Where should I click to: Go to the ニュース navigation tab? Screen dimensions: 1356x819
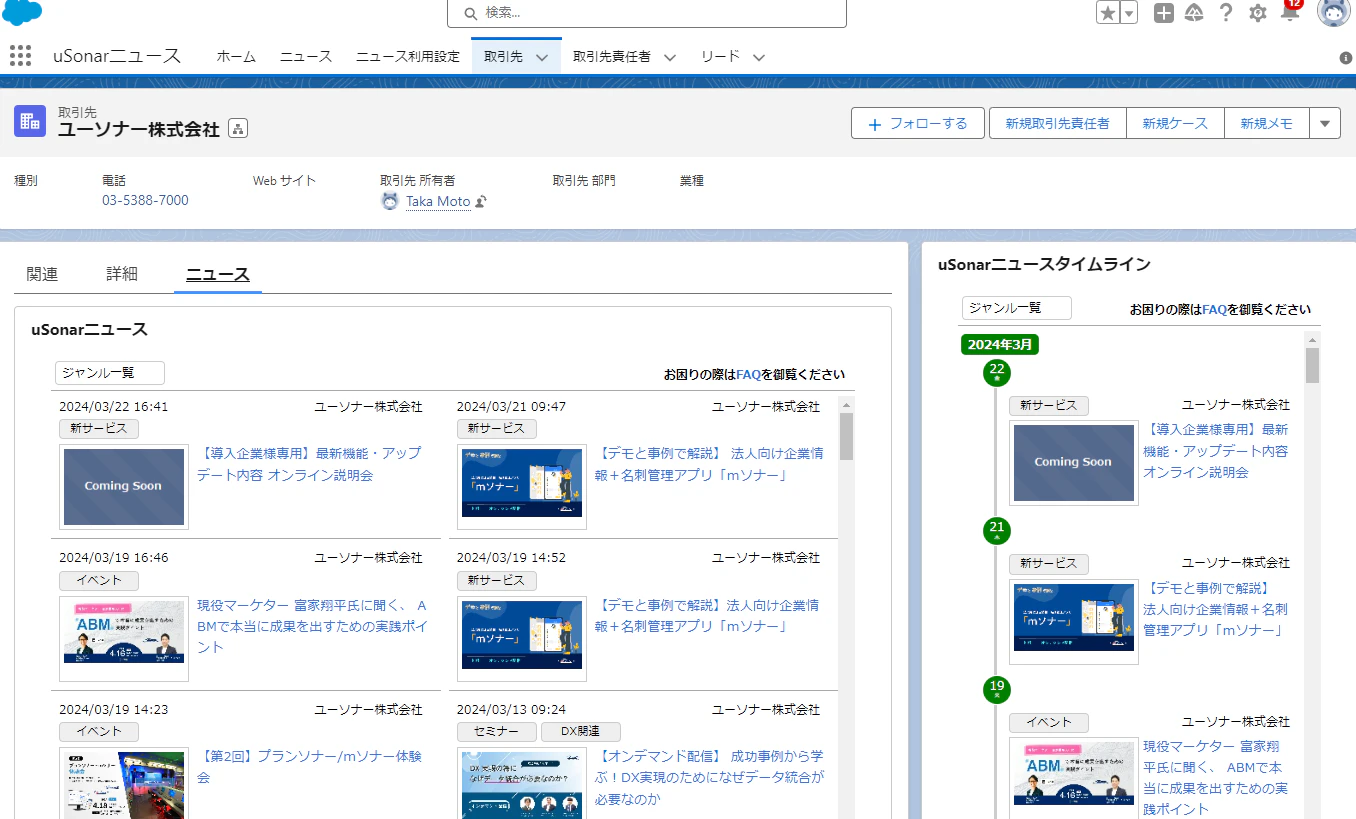click(x=306, y=57)
